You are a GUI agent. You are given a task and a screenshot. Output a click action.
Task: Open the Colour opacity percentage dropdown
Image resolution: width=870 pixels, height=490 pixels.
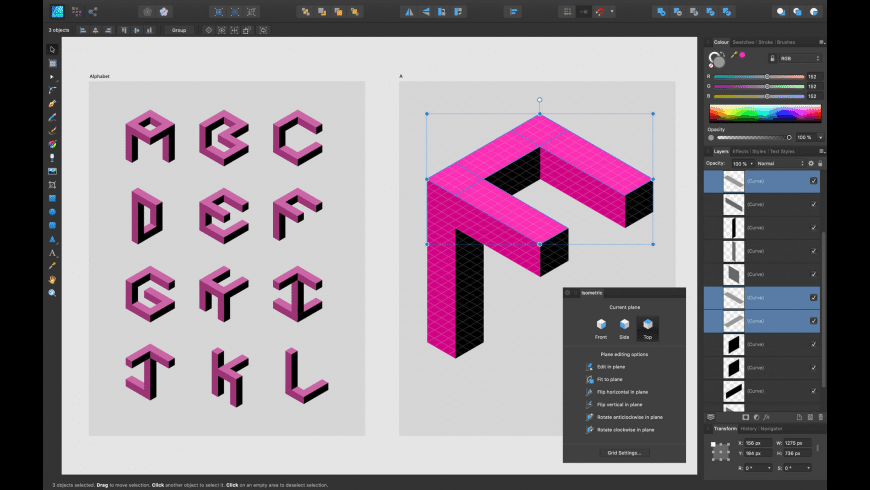(x=820, y=138)
